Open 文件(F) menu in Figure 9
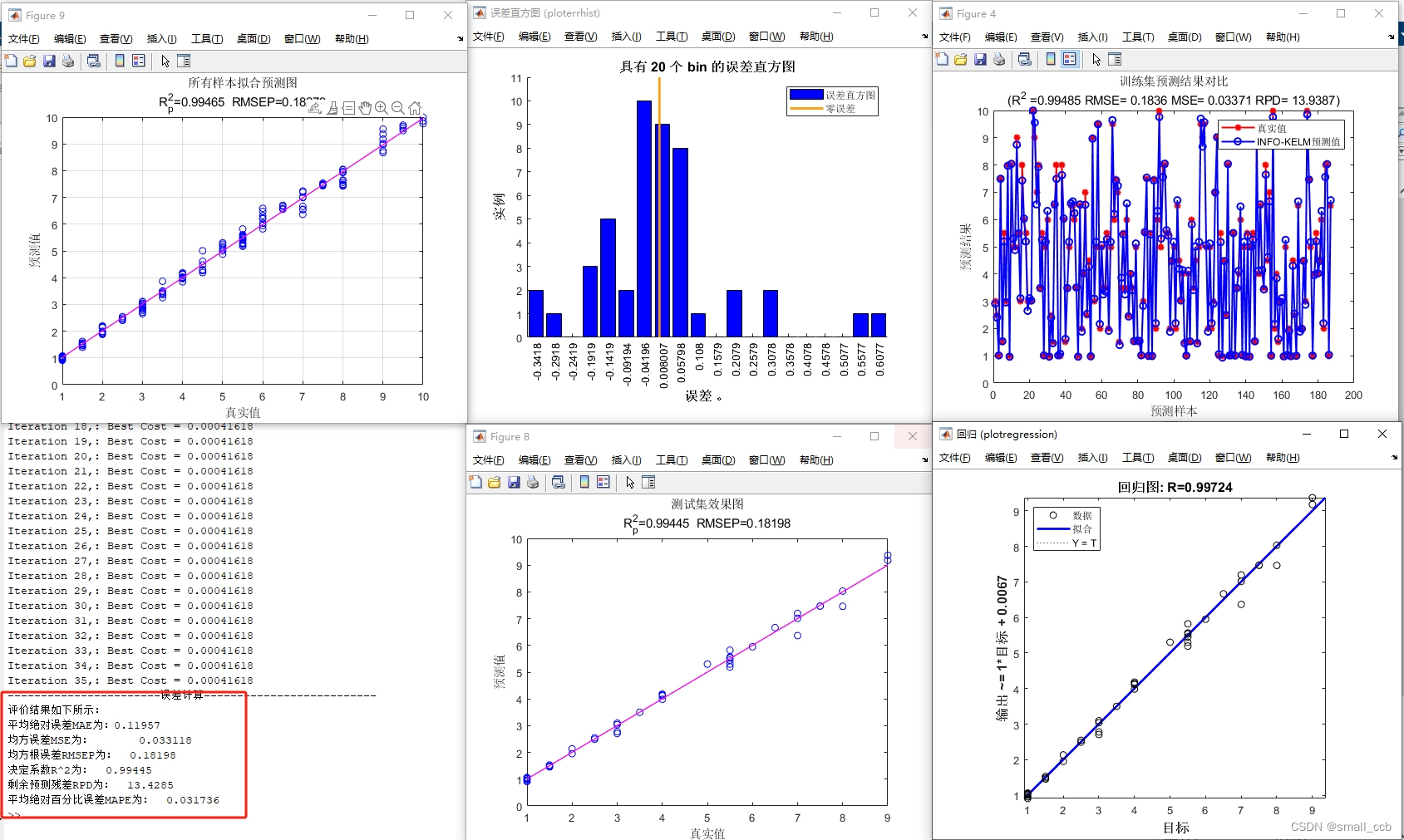Viewport: 1404px width, 840px height. click(x=23, y=39)
